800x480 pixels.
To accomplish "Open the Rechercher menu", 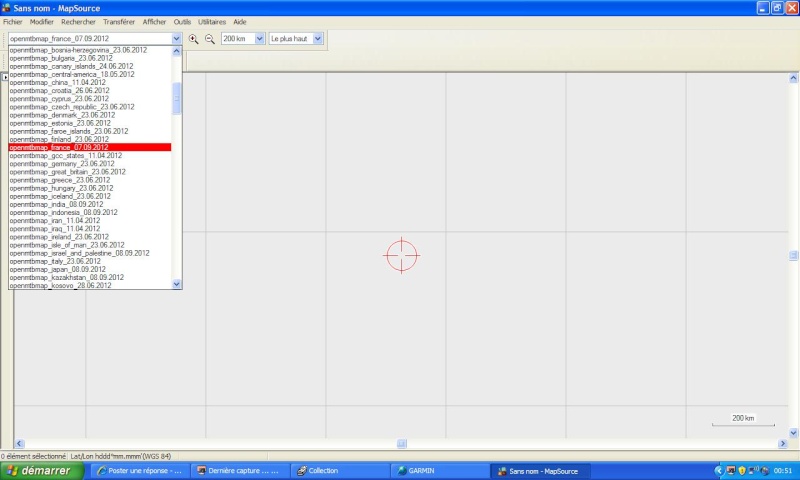I will tap(78, 22).
